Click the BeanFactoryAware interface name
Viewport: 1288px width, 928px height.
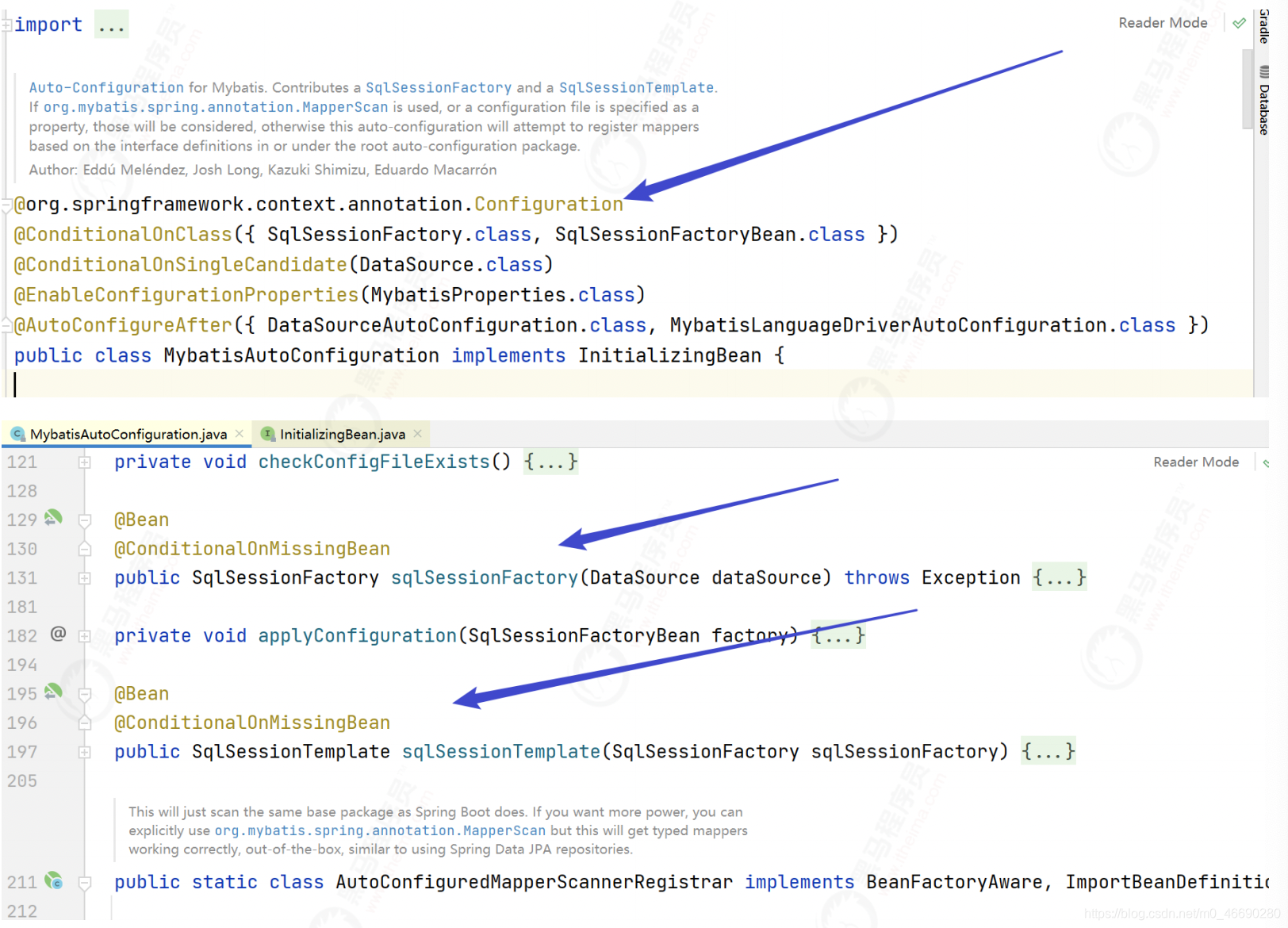(954, 883)
